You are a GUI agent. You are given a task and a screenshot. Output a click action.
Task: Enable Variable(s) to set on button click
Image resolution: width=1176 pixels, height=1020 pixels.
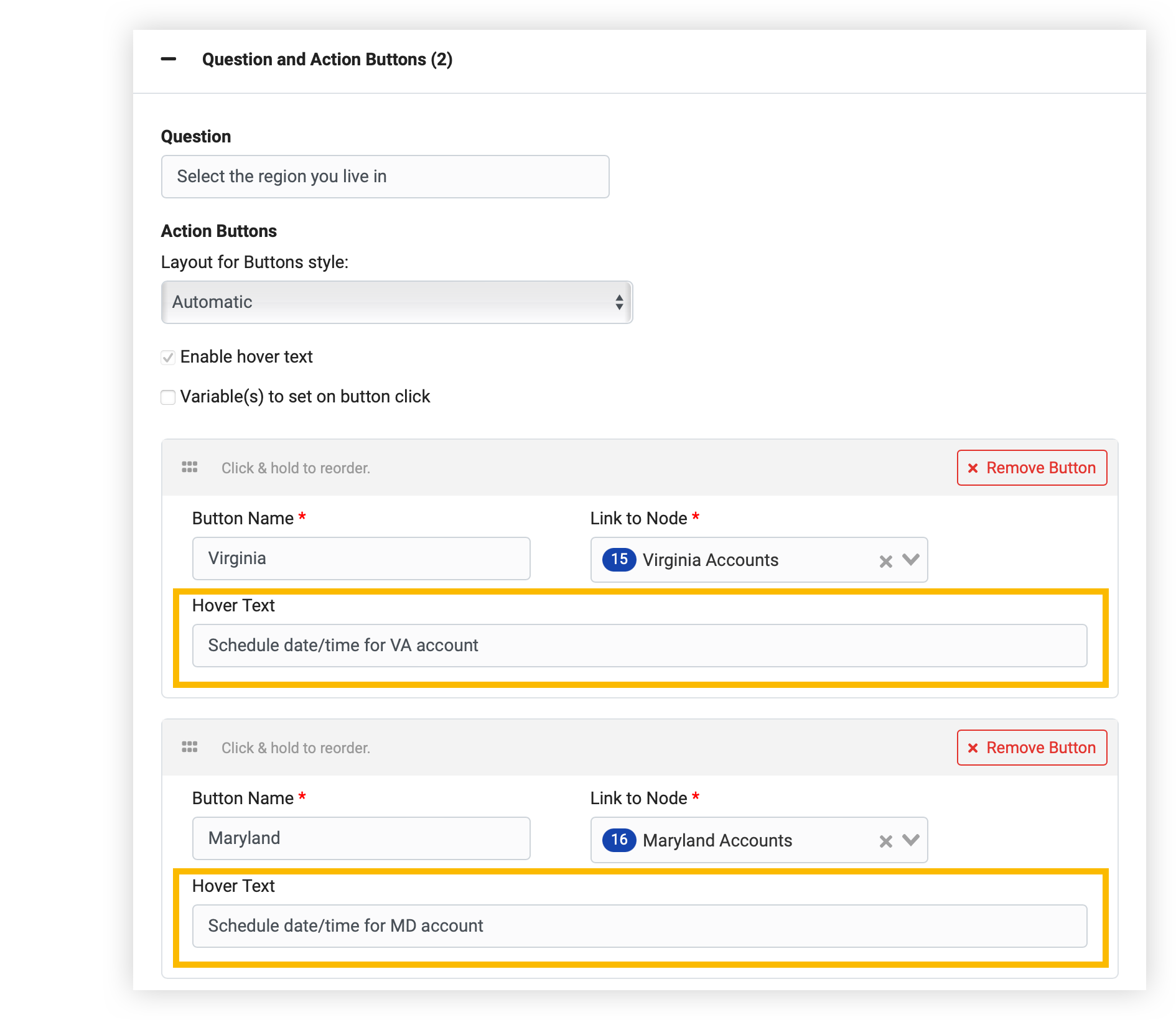167,397
